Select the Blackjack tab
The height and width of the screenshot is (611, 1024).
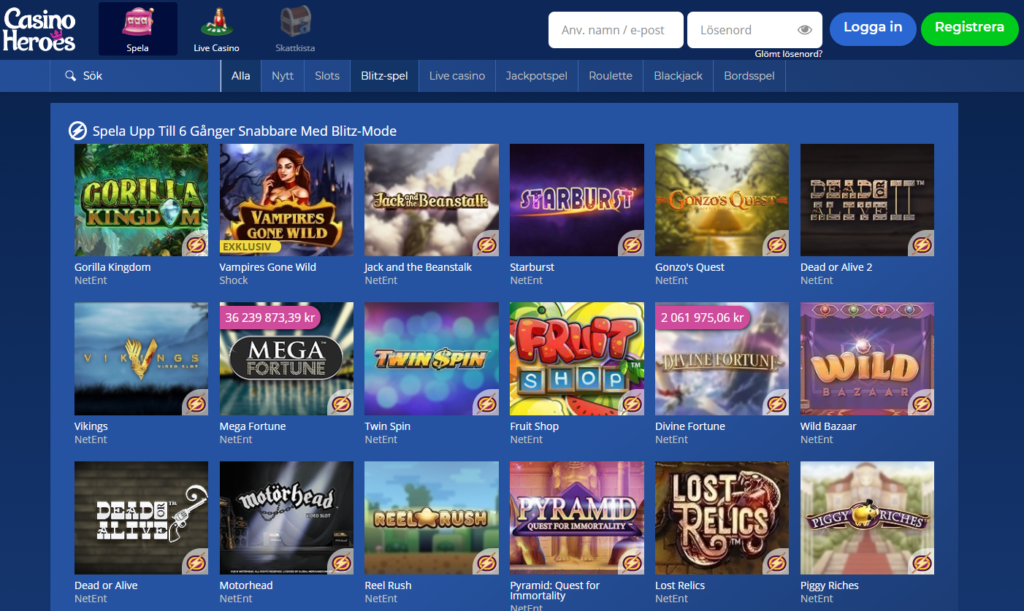click(678, 76)
